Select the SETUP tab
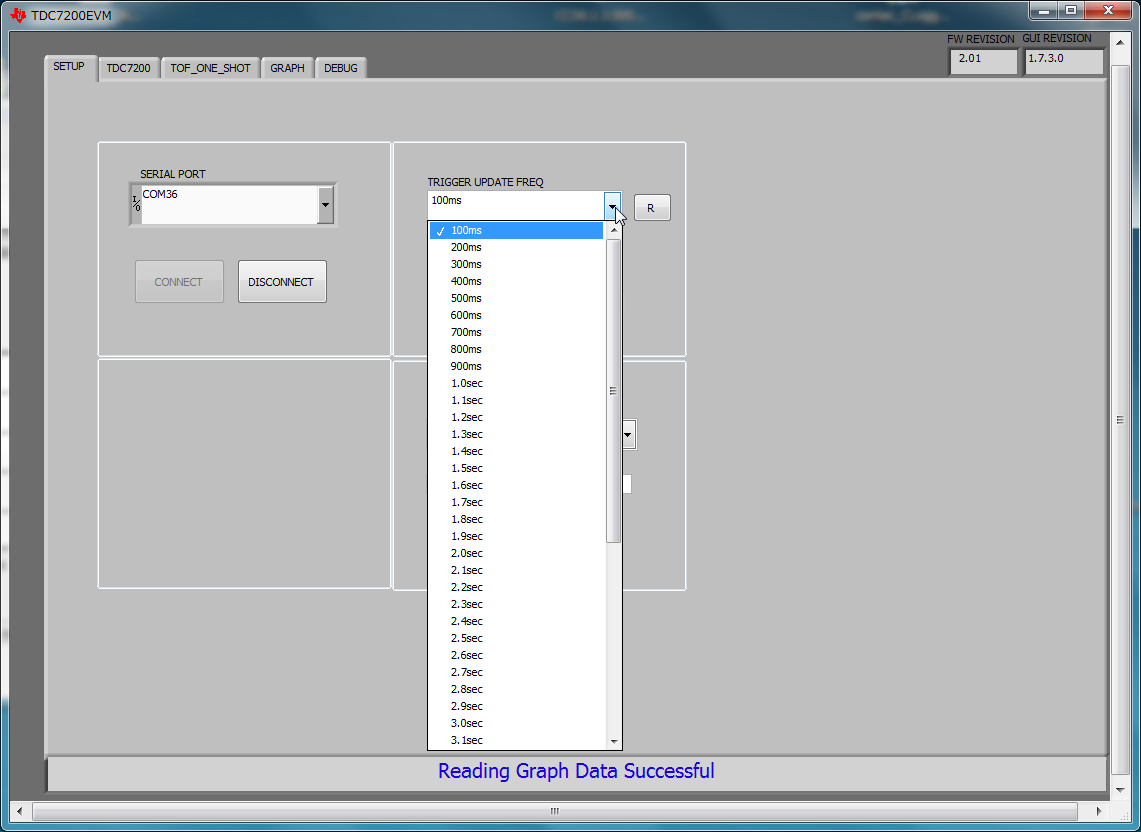The image size is (1141, 832). [x=69, y=67]
